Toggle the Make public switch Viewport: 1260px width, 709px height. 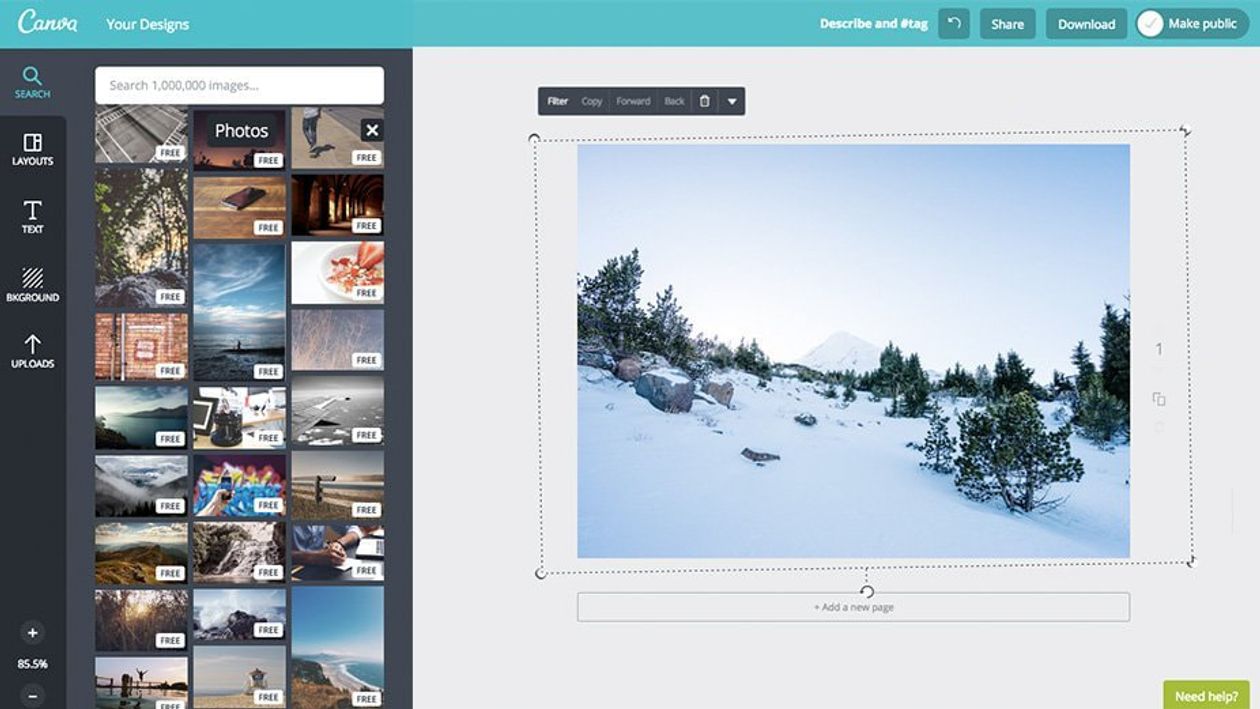1151,24
